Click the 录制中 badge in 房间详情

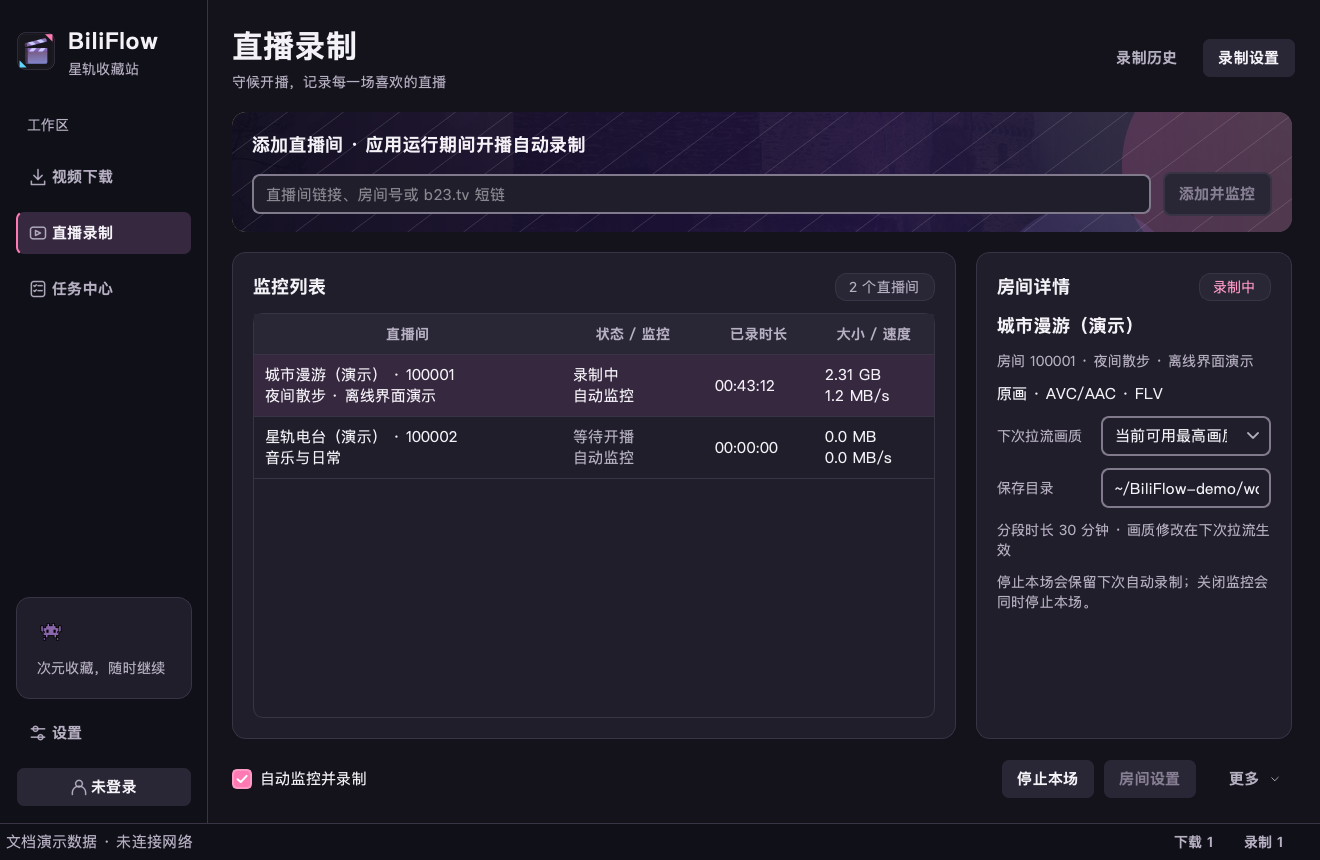click(1235, 287)
